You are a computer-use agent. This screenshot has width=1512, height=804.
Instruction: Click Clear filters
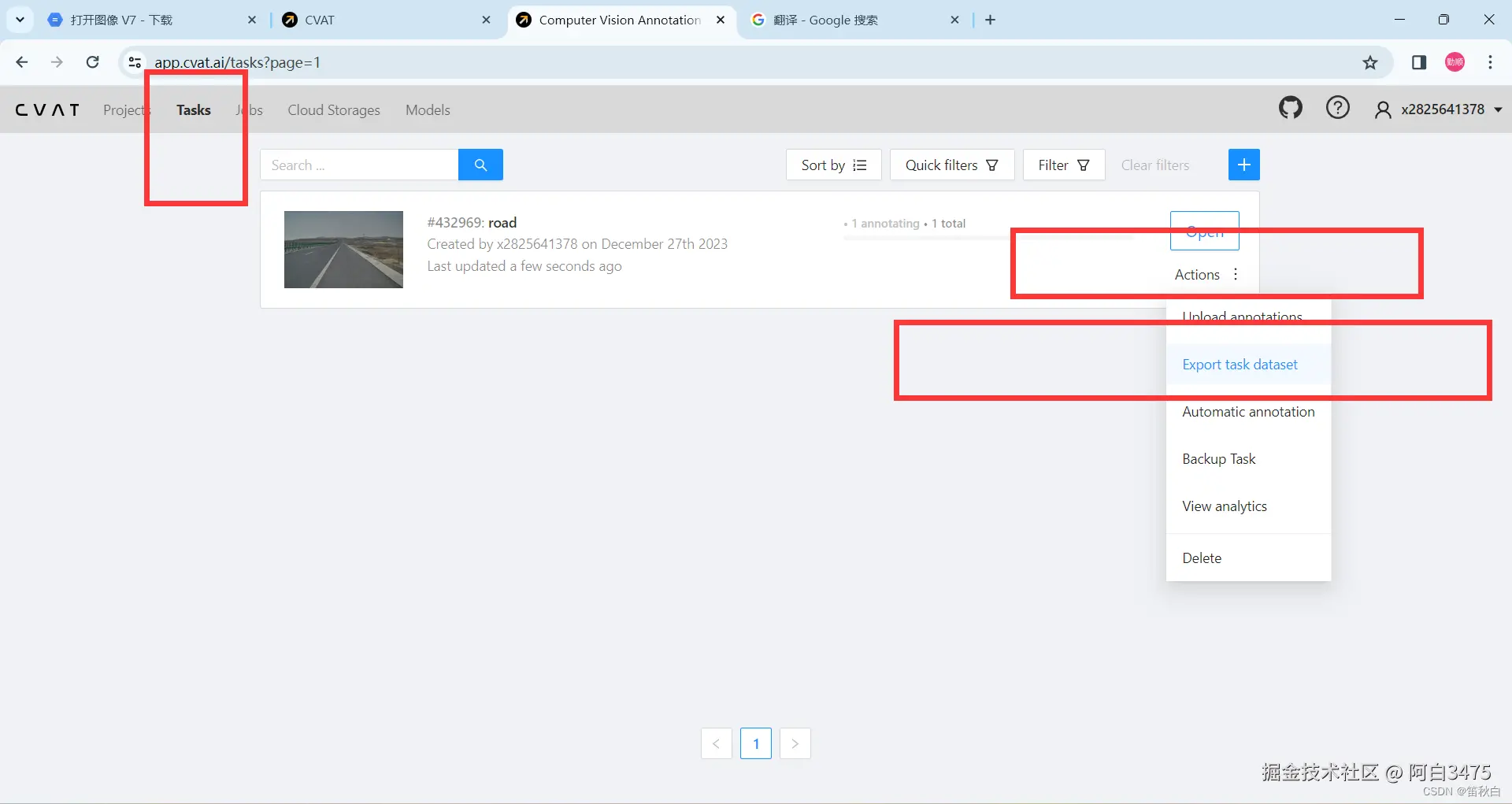(x=1155, y=165)
